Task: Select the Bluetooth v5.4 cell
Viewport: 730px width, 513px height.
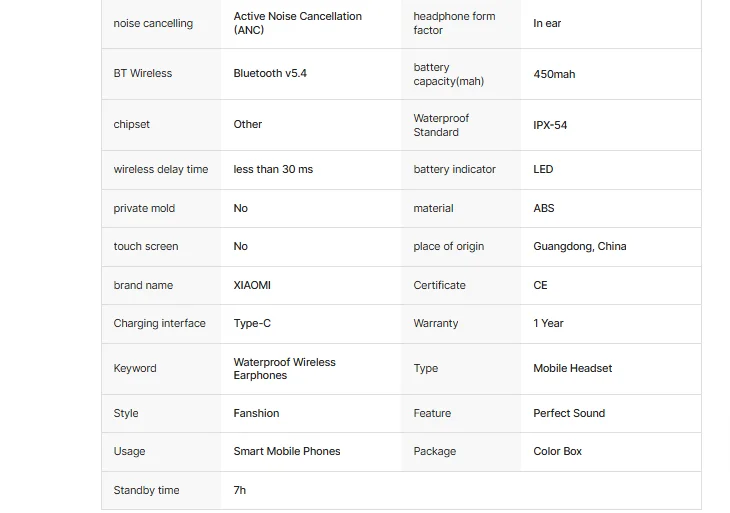Action: pos(270,74)
